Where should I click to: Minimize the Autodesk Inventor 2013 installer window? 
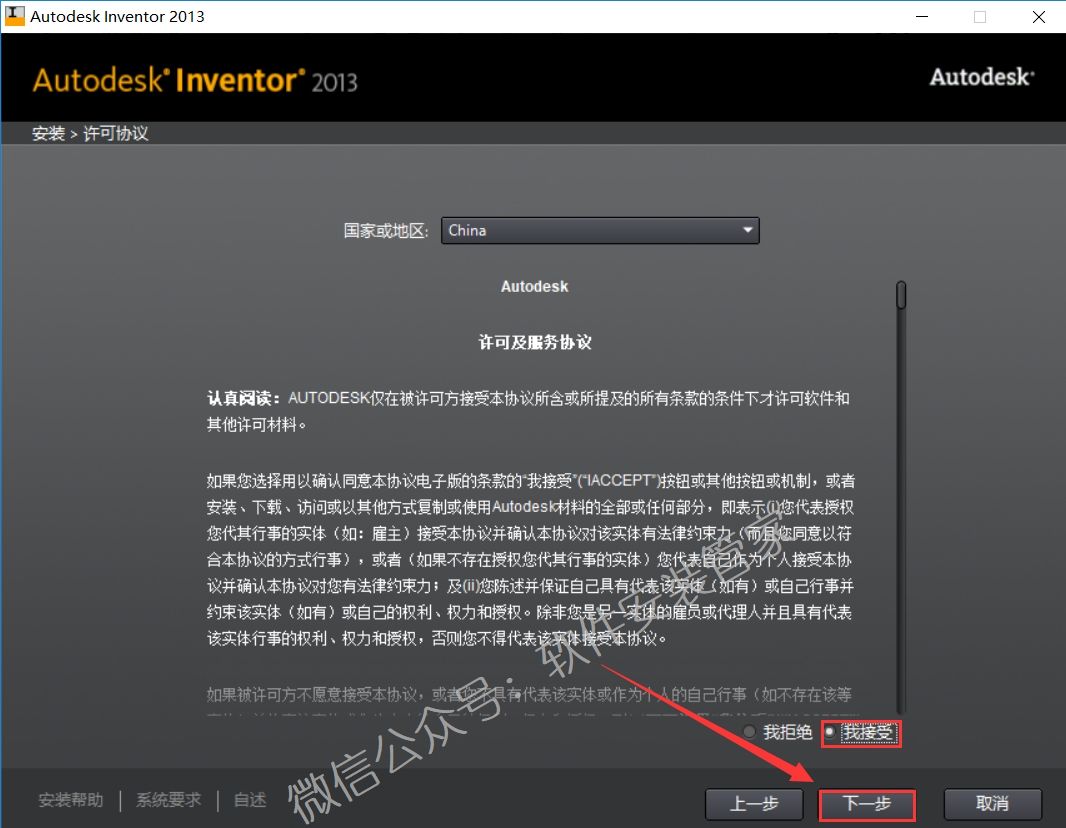[921, 17]
